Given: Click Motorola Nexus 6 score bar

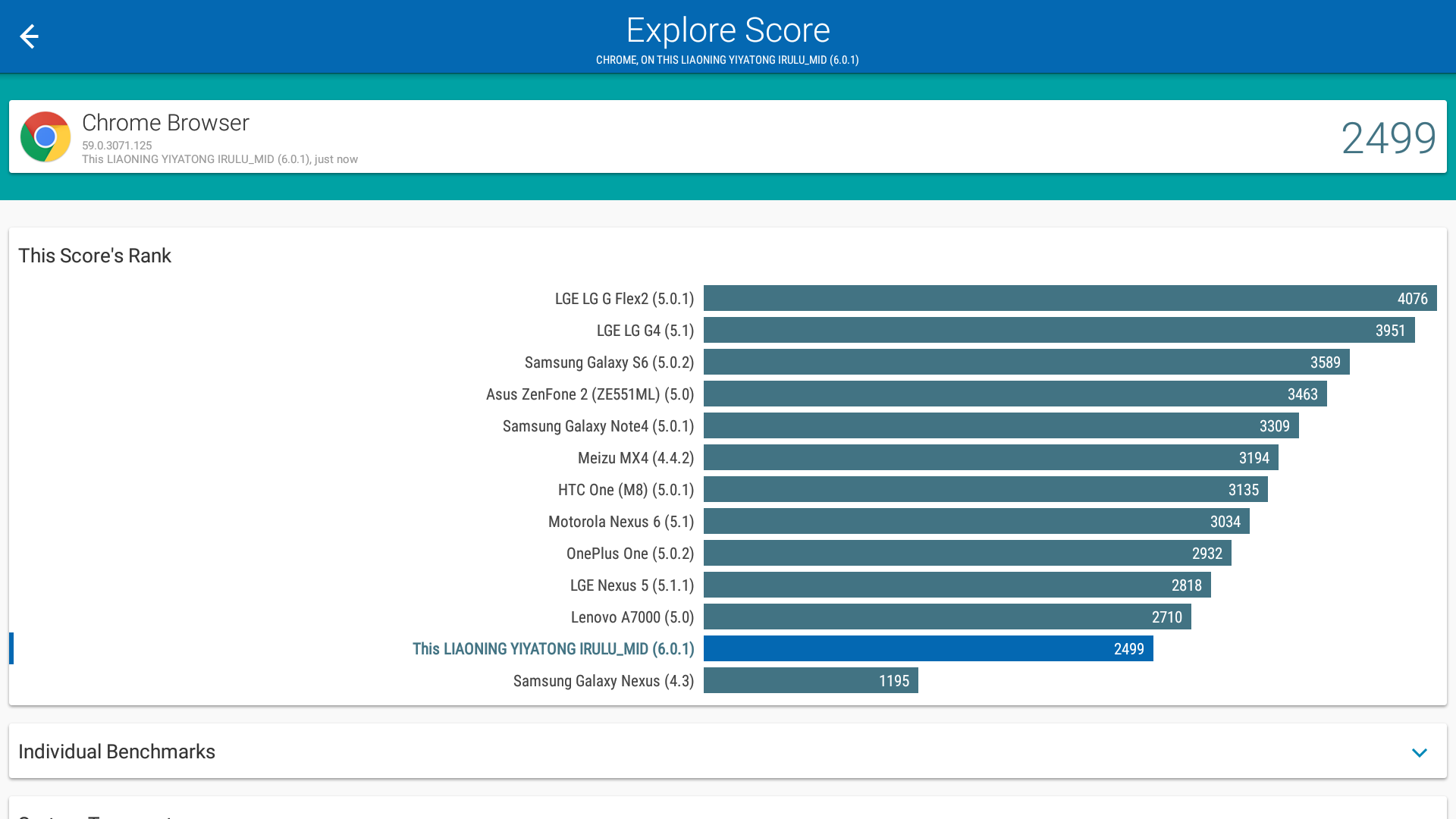Looking at the screenshot, I should (976, 522).
